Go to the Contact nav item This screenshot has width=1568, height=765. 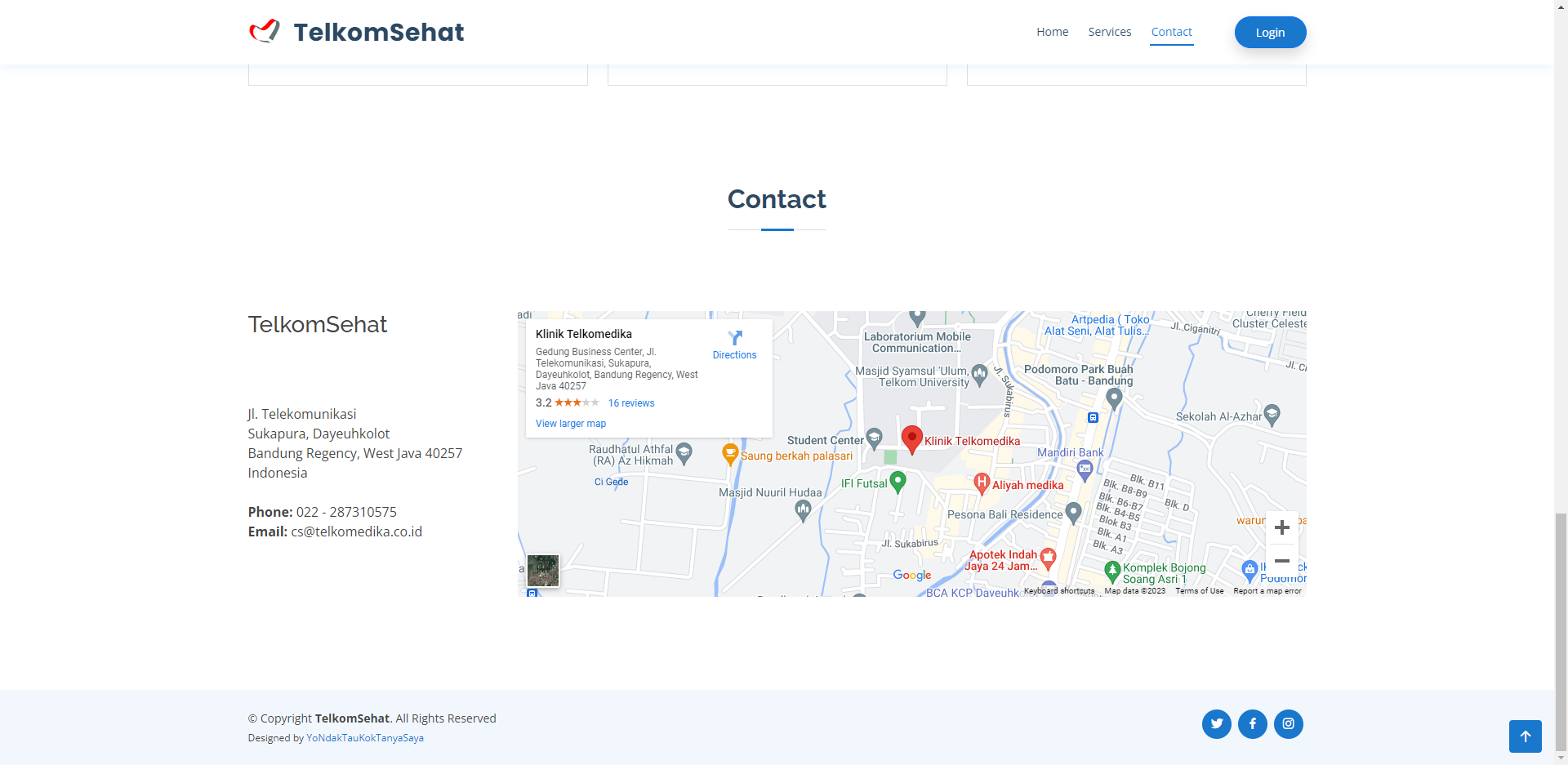(x=1171, y=32)
